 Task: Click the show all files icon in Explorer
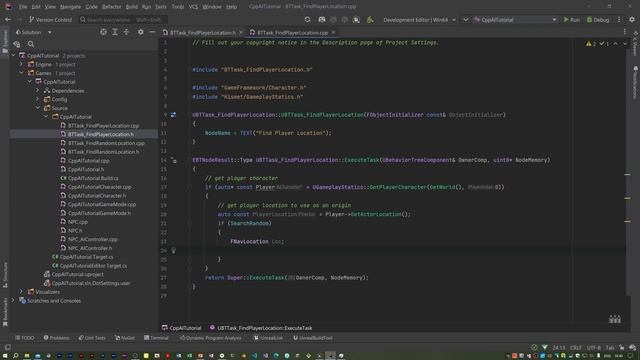click(17, 44)
